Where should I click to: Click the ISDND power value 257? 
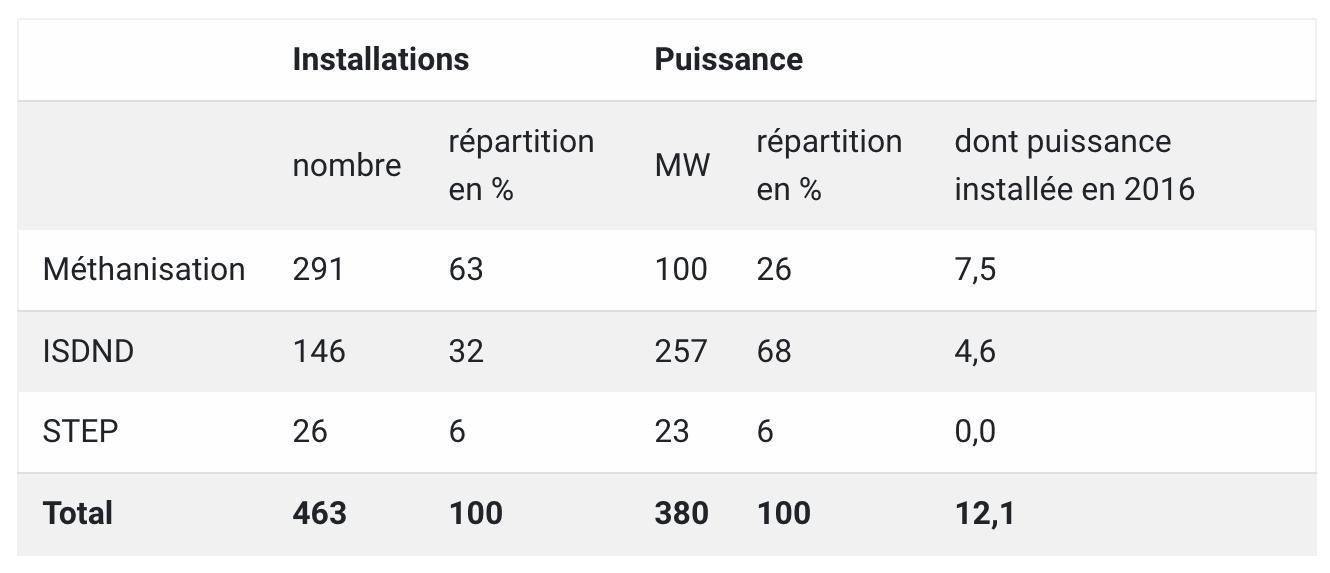681,351
